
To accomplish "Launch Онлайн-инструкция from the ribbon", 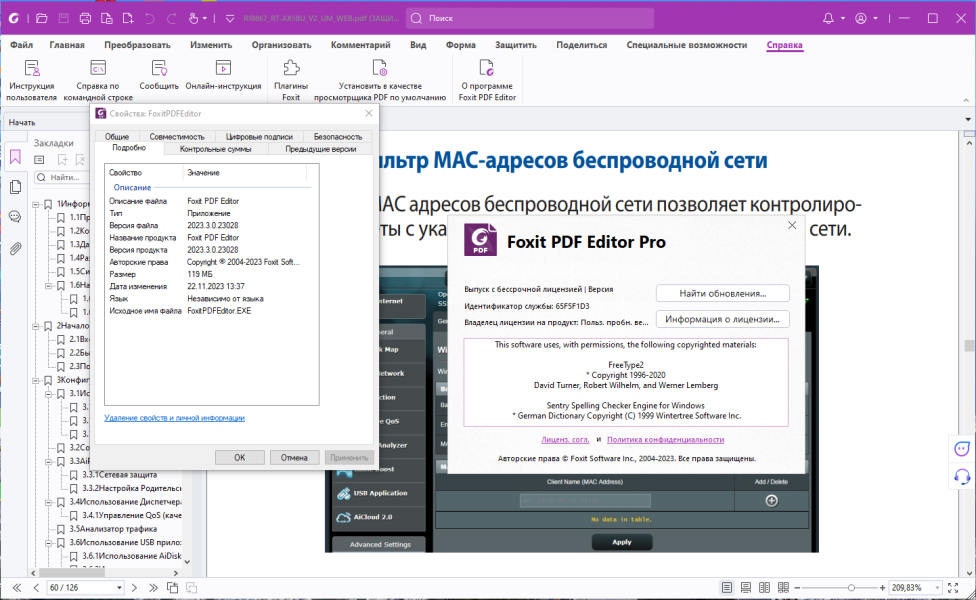I will pyautogui.click(x=223, y=75).
